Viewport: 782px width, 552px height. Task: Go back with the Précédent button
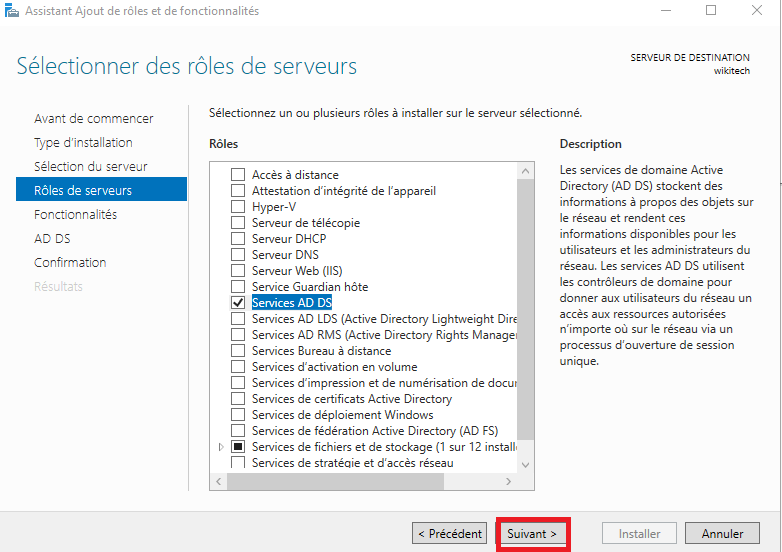(x=450, y=534)
